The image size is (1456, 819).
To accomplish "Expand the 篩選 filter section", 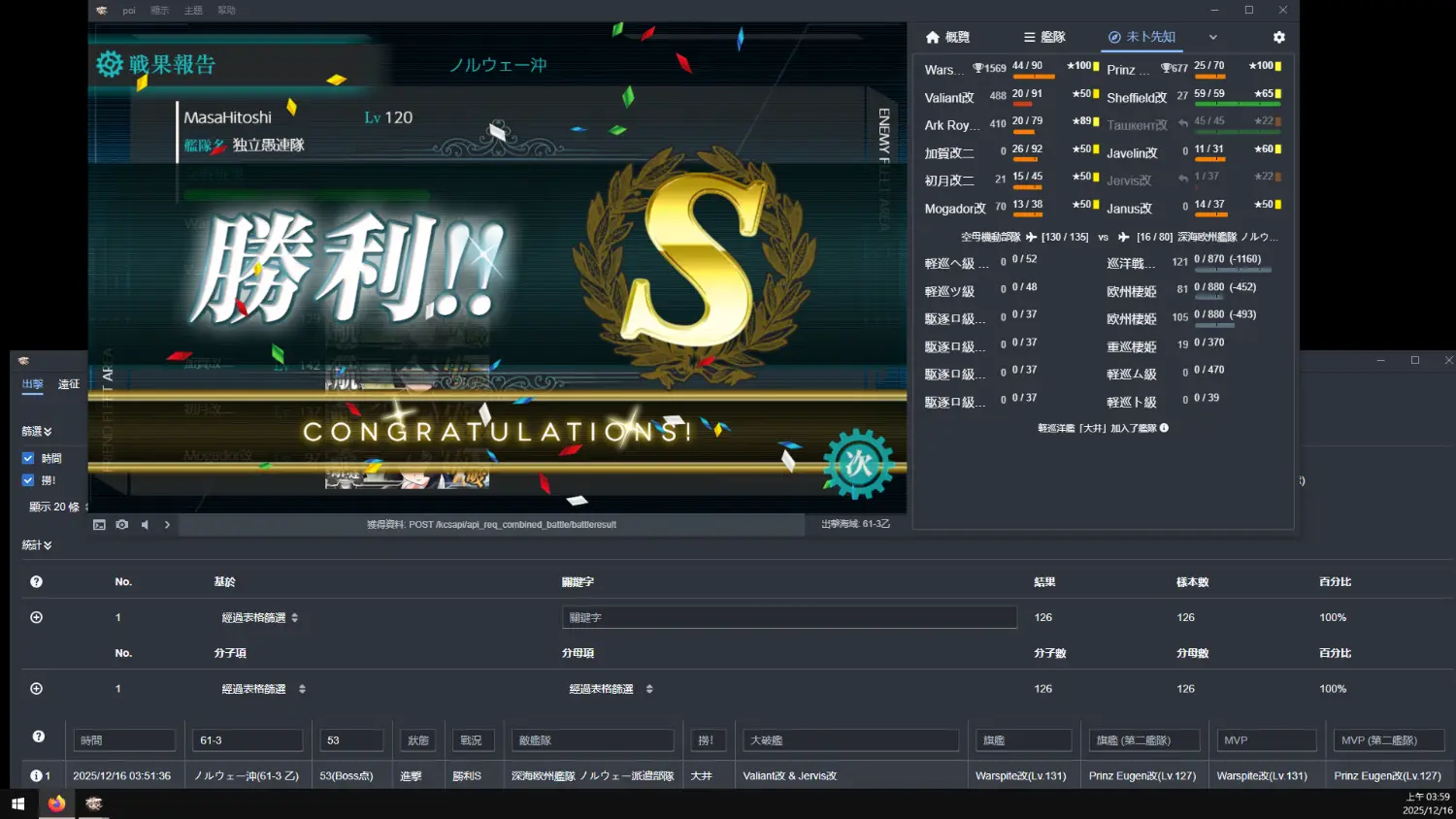I will click(x=37, y=431).
